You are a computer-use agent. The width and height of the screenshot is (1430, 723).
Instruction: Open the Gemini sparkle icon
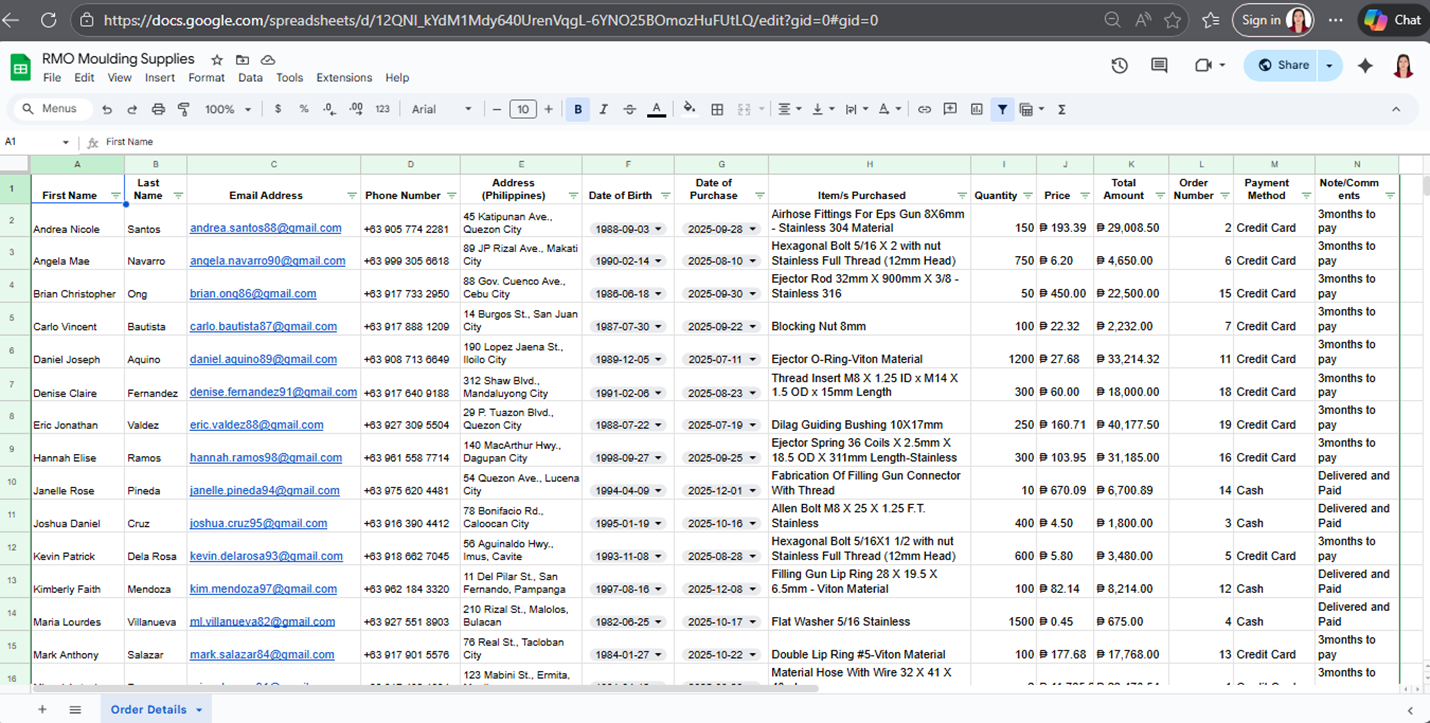(1365, 65)
